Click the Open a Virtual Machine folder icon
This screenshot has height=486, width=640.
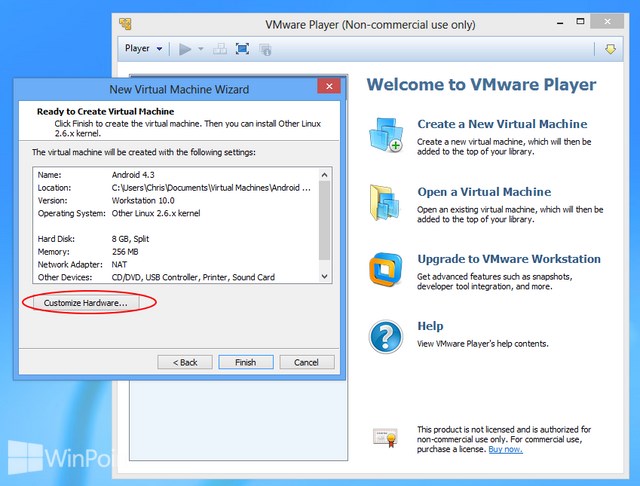(384, 203)
